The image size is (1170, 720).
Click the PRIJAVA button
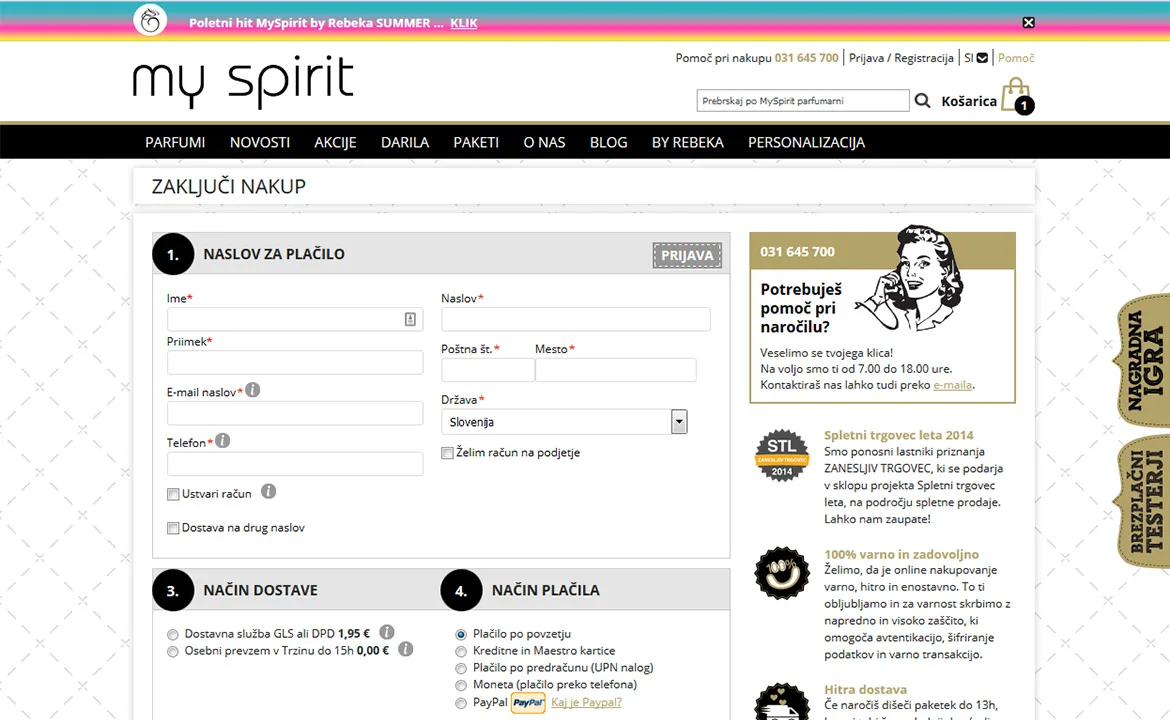(x=686, y=255)
